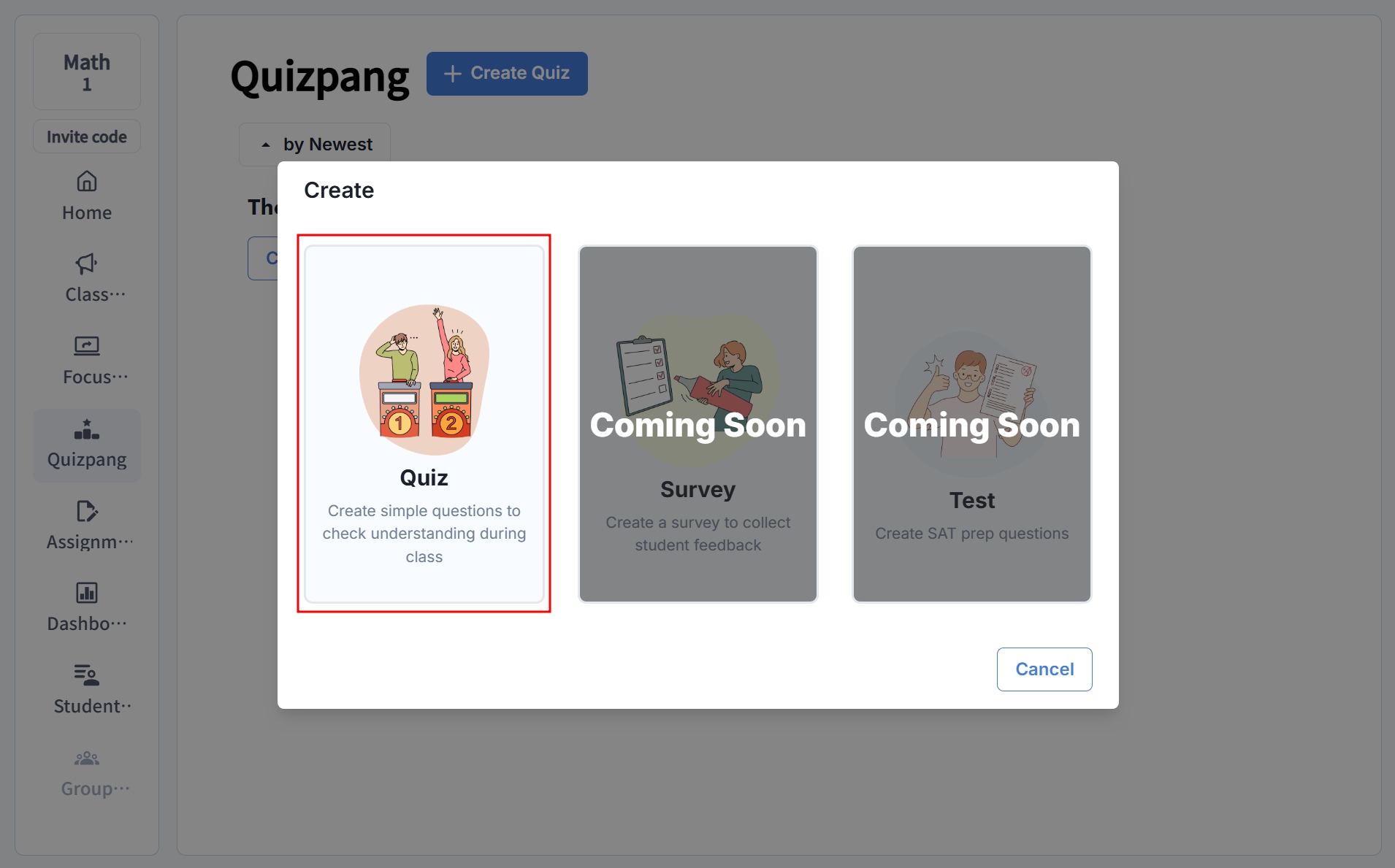
Task: Click the Survey card marked Coming Soon
Action: coord(697,424)
